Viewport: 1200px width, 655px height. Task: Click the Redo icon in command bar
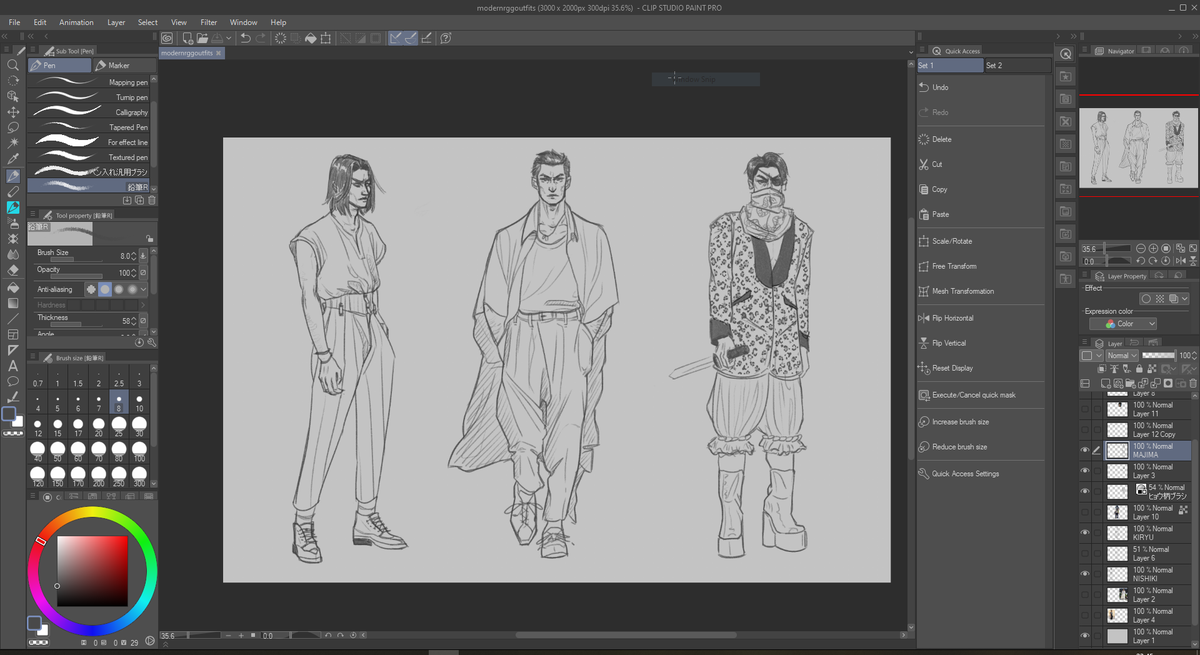[261, 38]
